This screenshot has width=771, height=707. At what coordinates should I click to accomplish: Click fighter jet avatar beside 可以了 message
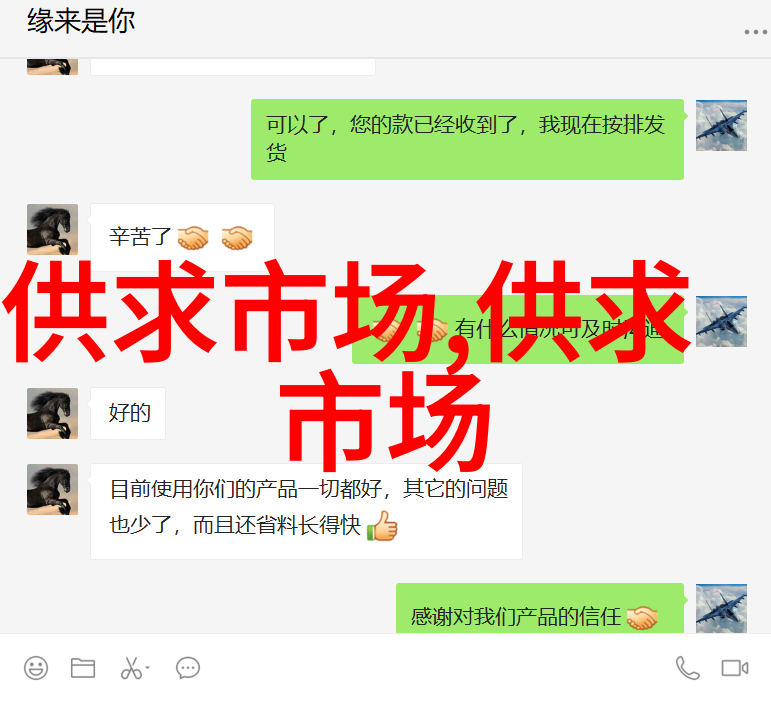(721, 125)
